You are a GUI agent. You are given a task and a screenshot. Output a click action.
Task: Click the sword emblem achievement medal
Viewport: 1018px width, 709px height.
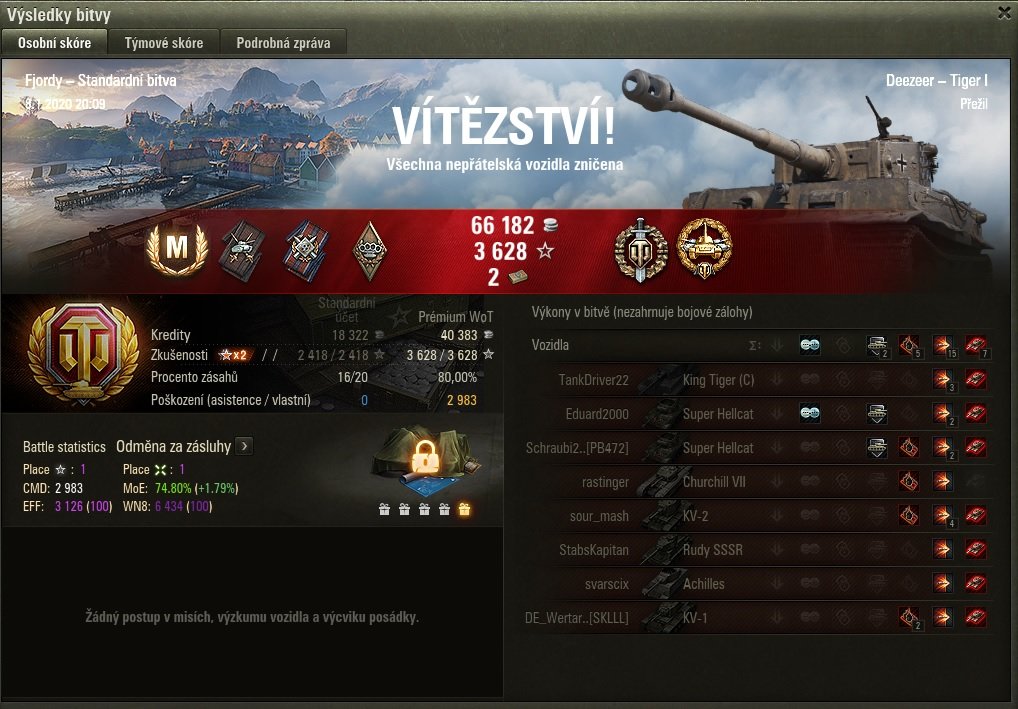pos(640,250)
